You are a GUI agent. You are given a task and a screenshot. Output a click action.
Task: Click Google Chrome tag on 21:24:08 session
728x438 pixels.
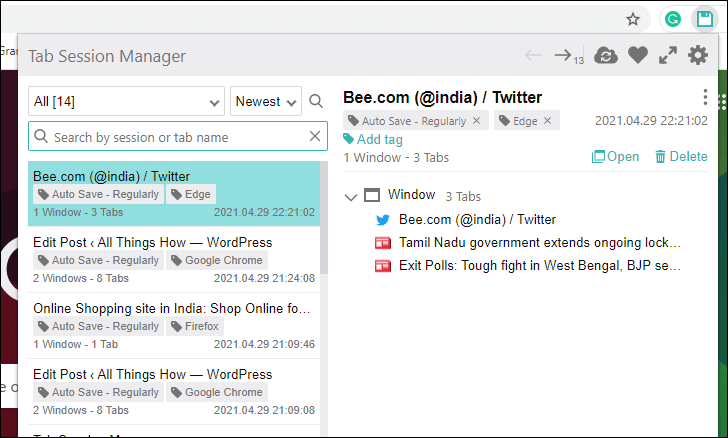pyautogui.click(x=217, y=260)
